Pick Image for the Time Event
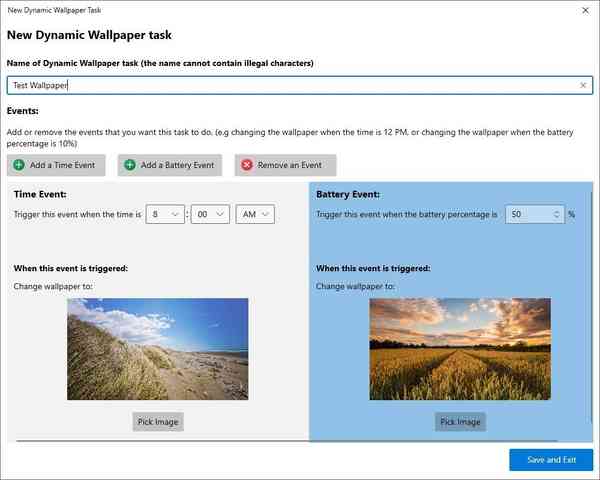Viewport: 600px width, 480px height. [x=158, y=422]
